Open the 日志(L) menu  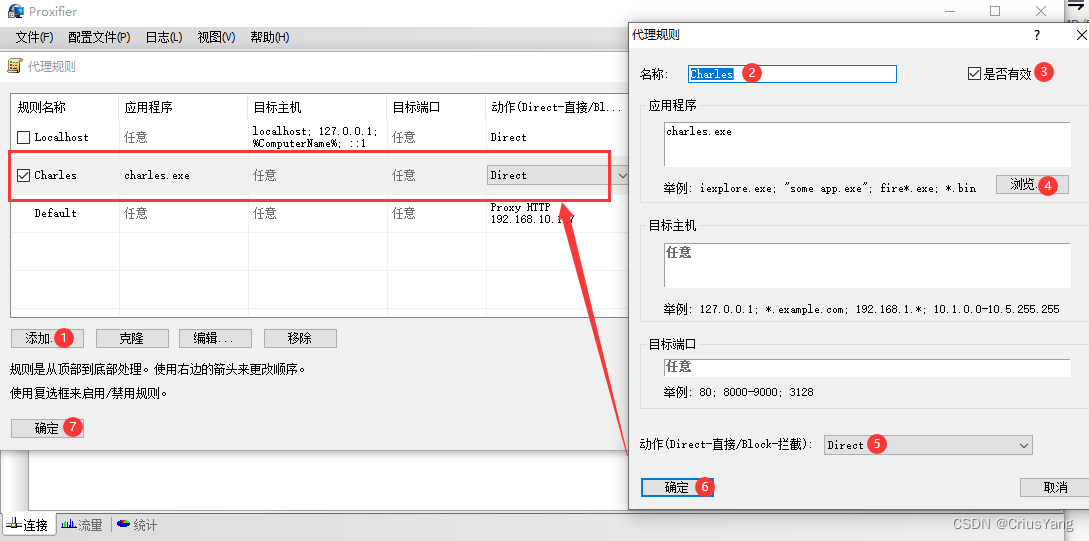click(x=164, y=38)
